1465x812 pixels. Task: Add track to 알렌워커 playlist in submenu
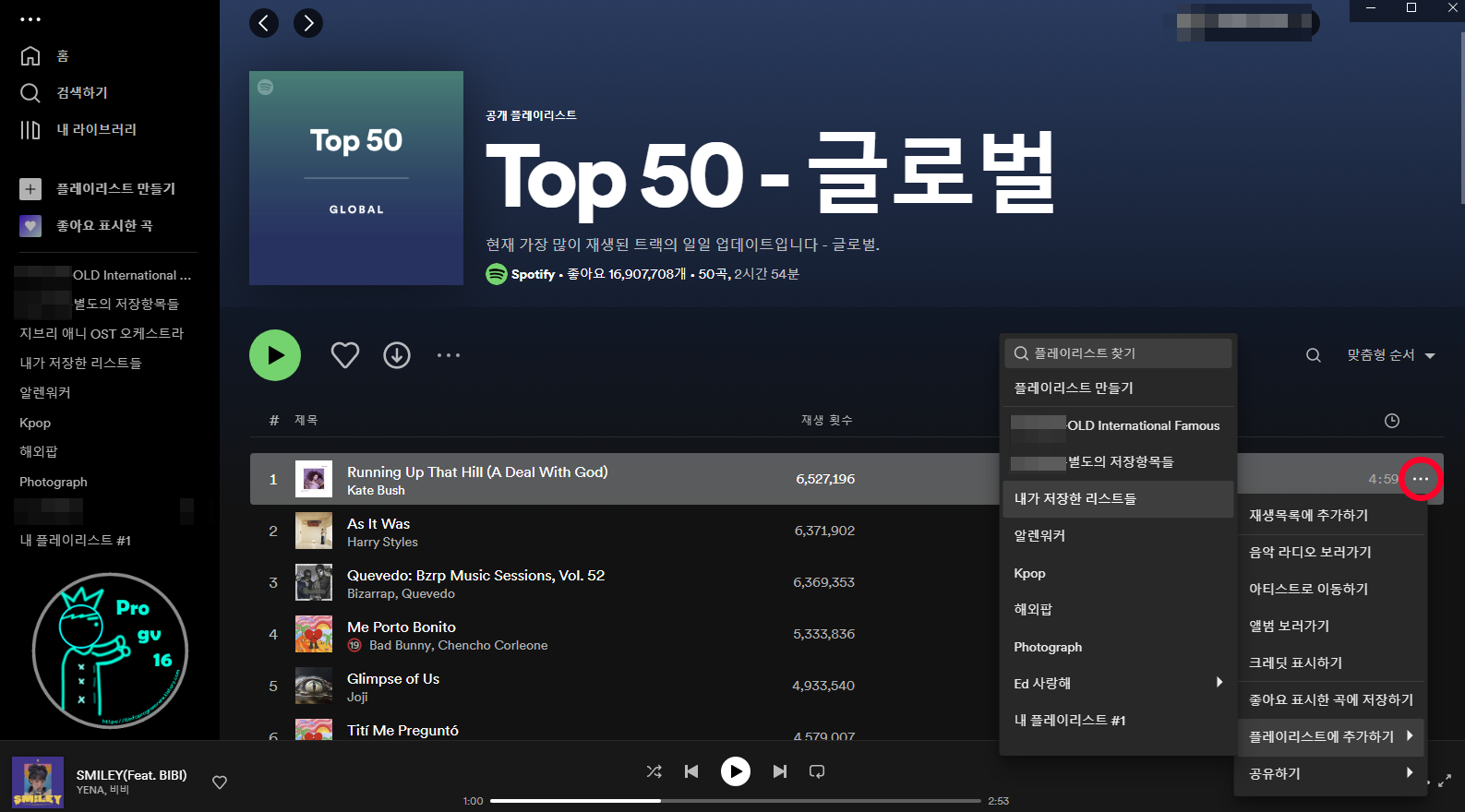coord(1118,536)
